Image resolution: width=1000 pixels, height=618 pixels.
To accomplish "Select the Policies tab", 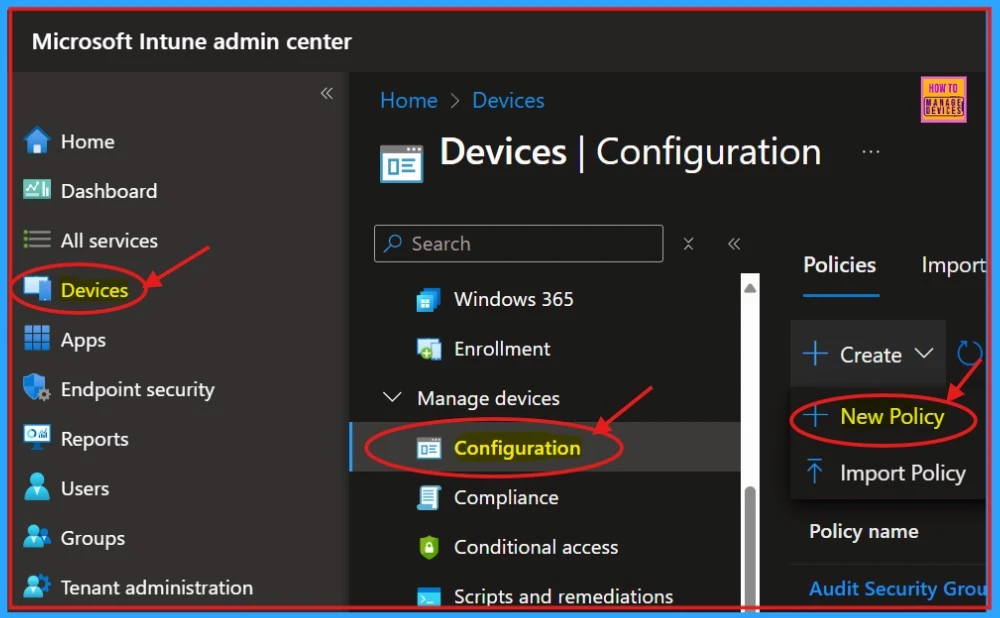I will point(839,265).
